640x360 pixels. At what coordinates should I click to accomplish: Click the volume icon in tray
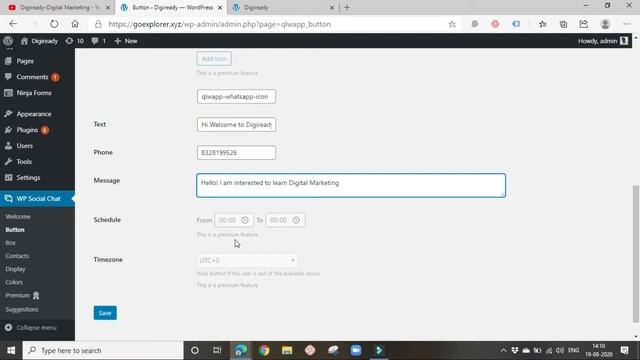(x=560, y=350)
